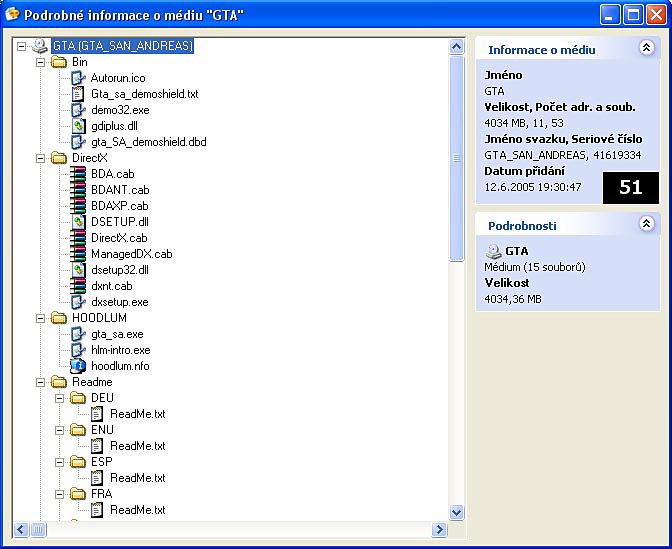Click the gta_sa.exe file icon

[x=78, y=334]
